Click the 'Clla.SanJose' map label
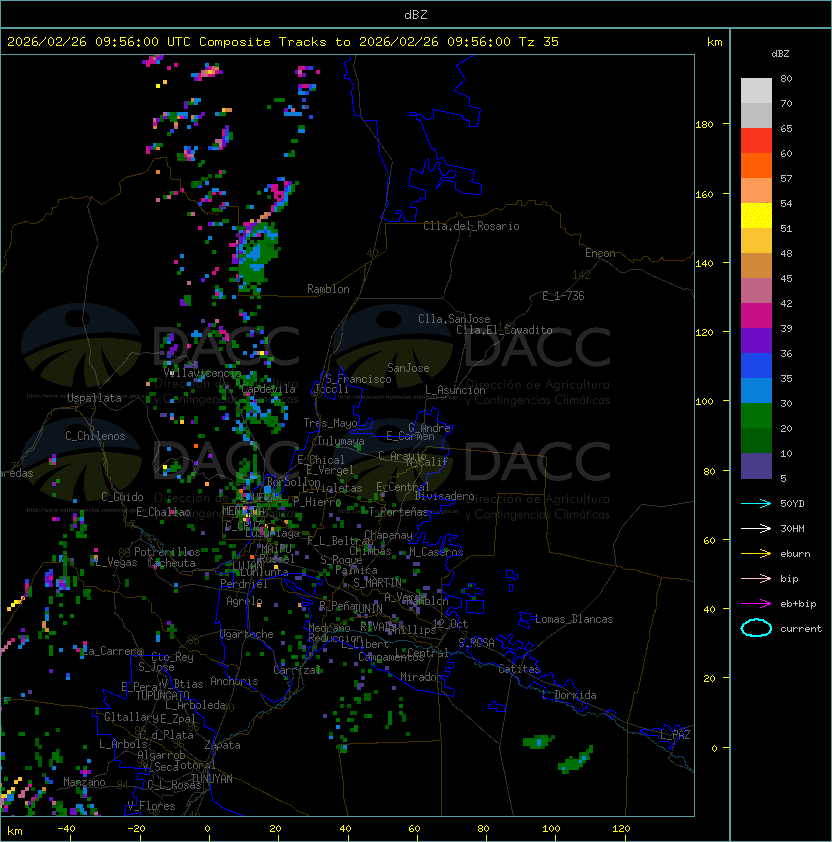Image resolution: width=832 pixels, height=842 pixels. point(454,319)
